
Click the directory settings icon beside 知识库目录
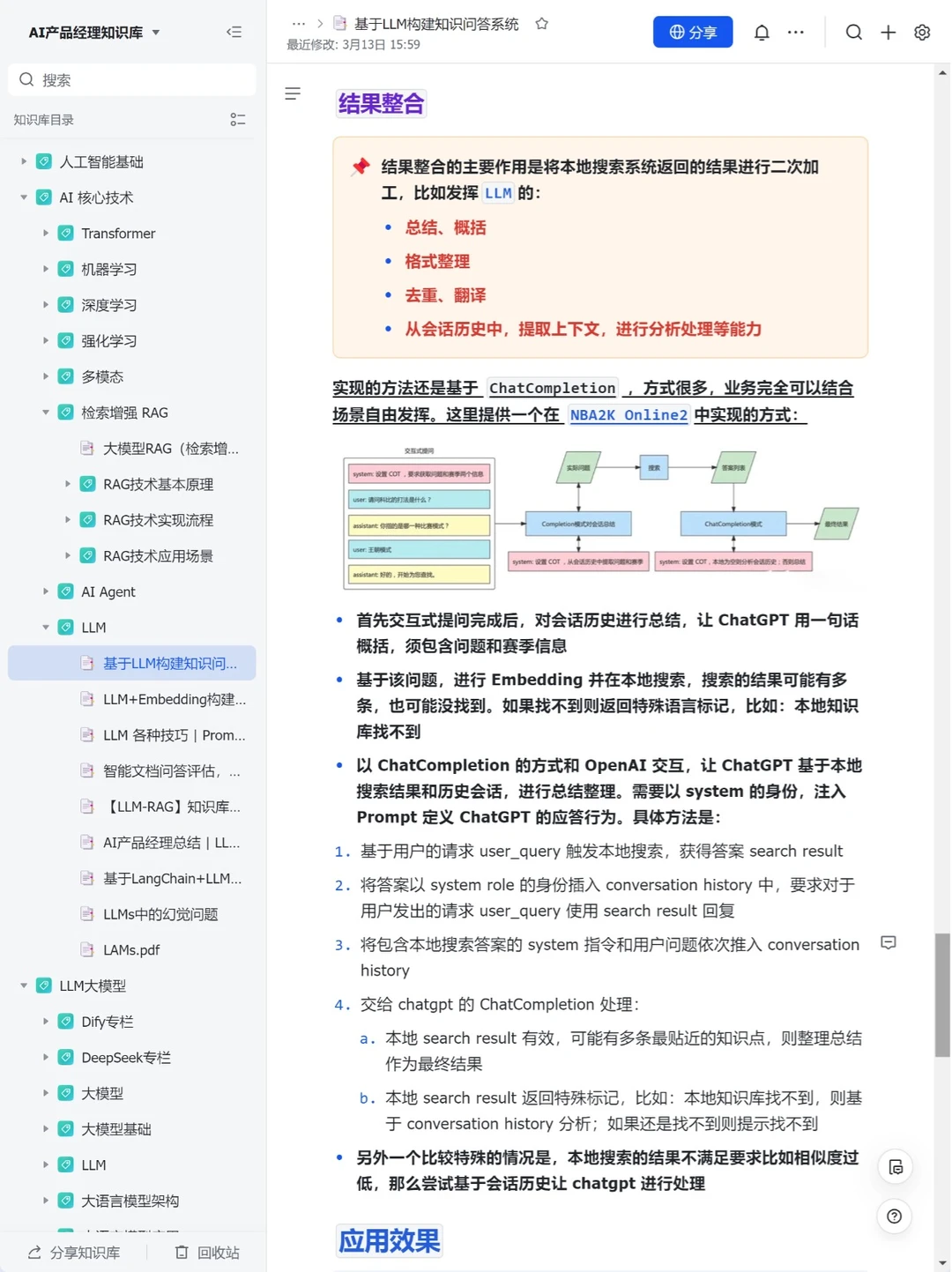pyautogui.click(x=237, y=120)
